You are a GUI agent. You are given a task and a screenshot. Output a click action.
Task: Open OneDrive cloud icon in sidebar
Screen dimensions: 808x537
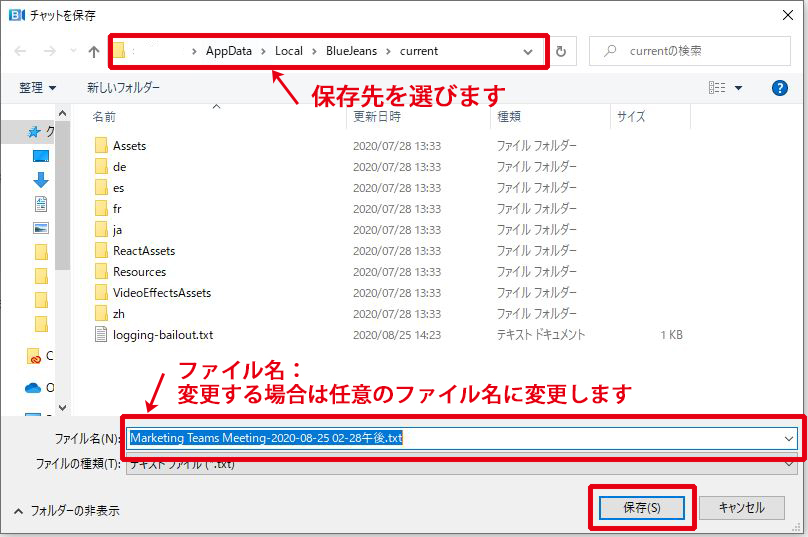coord(33,388)
